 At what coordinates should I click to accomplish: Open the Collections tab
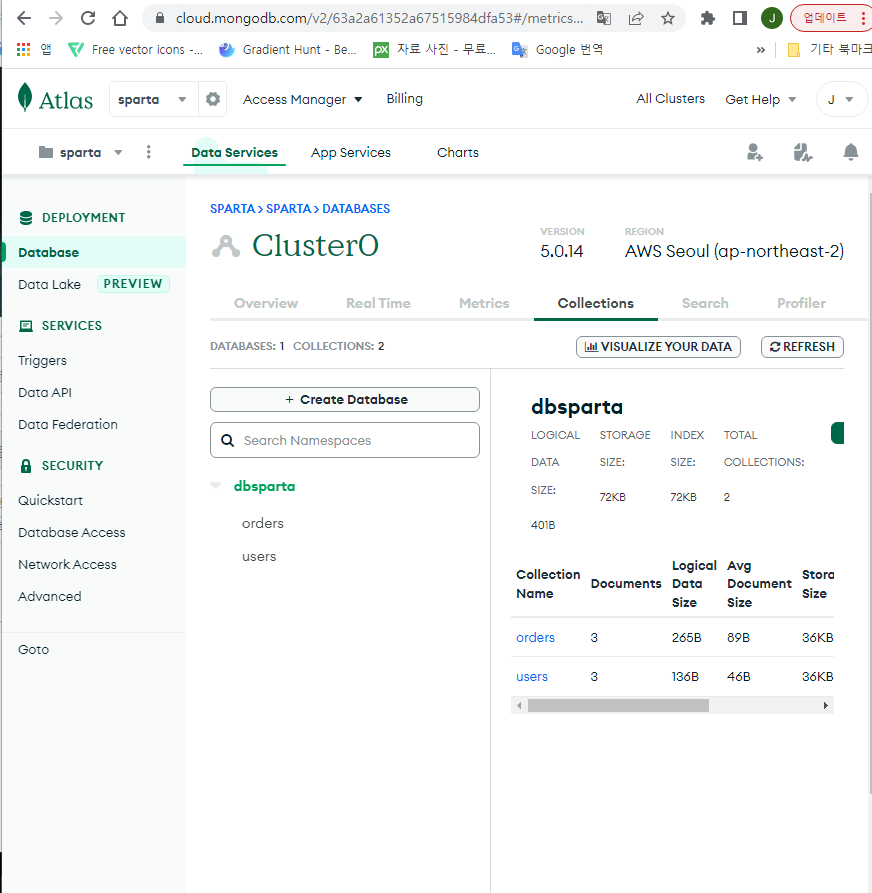coord(596,303)
